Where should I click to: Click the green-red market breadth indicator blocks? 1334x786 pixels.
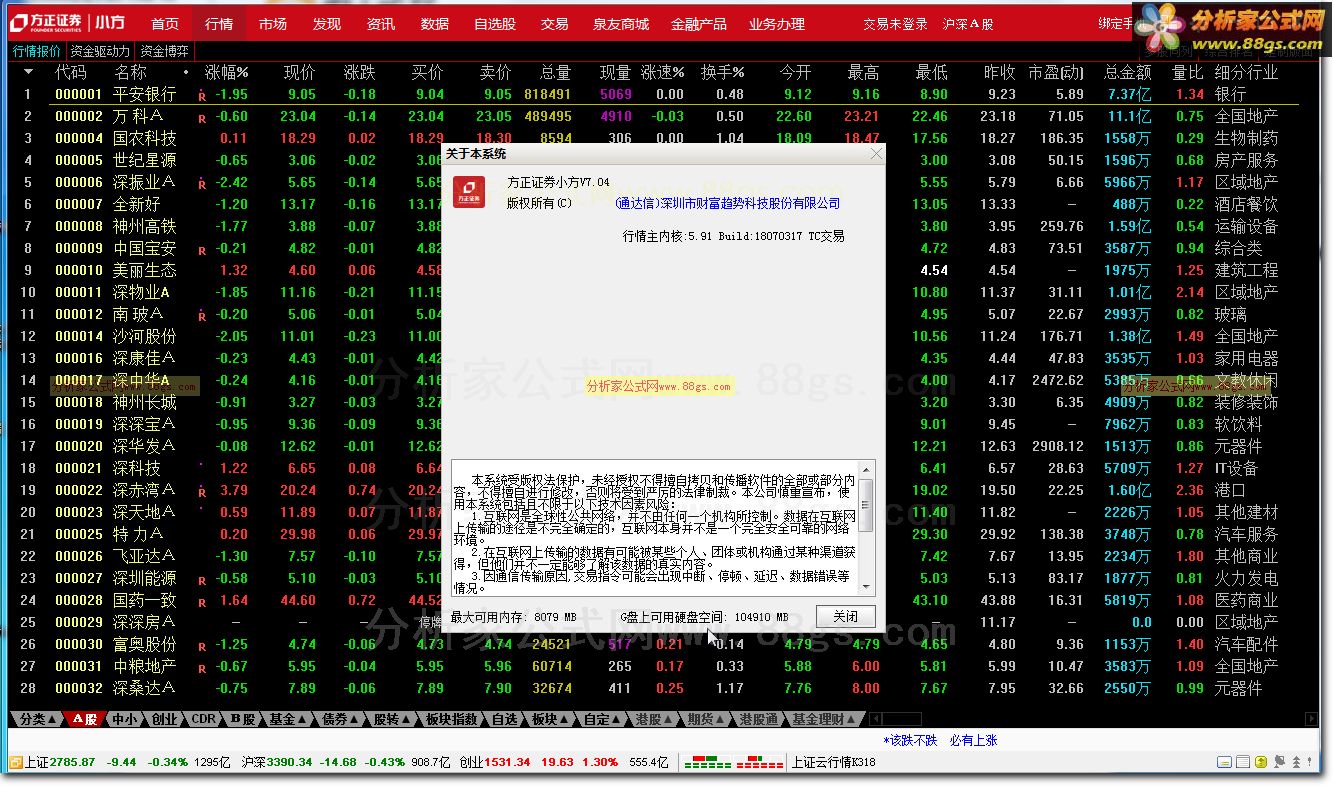point(734,762)
